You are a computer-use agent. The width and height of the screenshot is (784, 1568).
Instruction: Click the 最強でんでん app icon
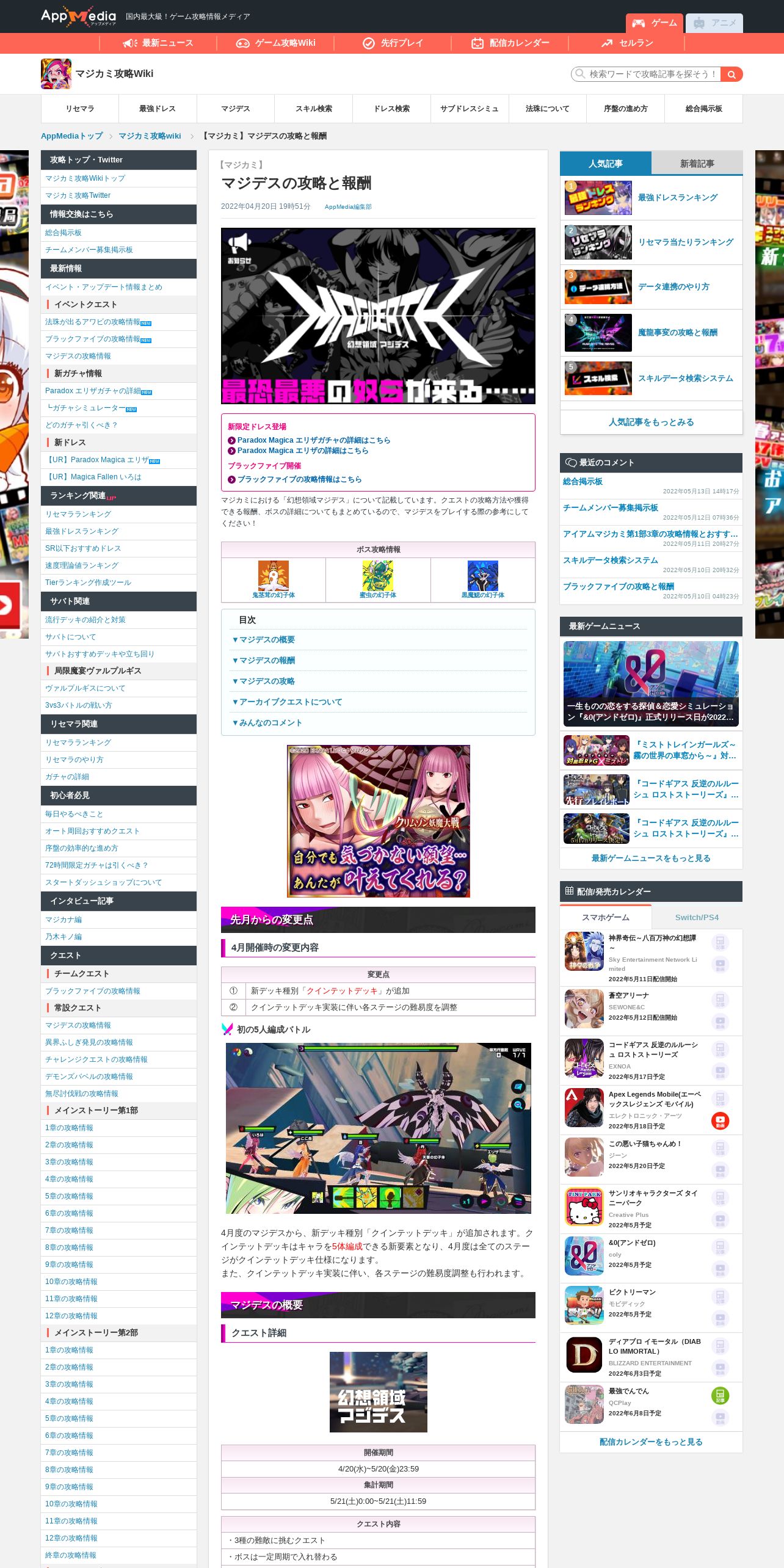(x=584, y=1404)
